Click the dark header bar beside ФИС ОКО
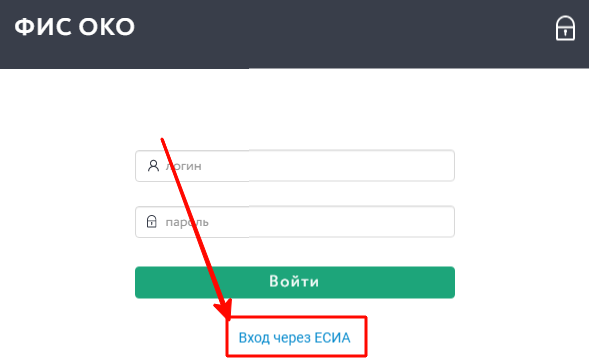589x362 pixels. (338, 34)
